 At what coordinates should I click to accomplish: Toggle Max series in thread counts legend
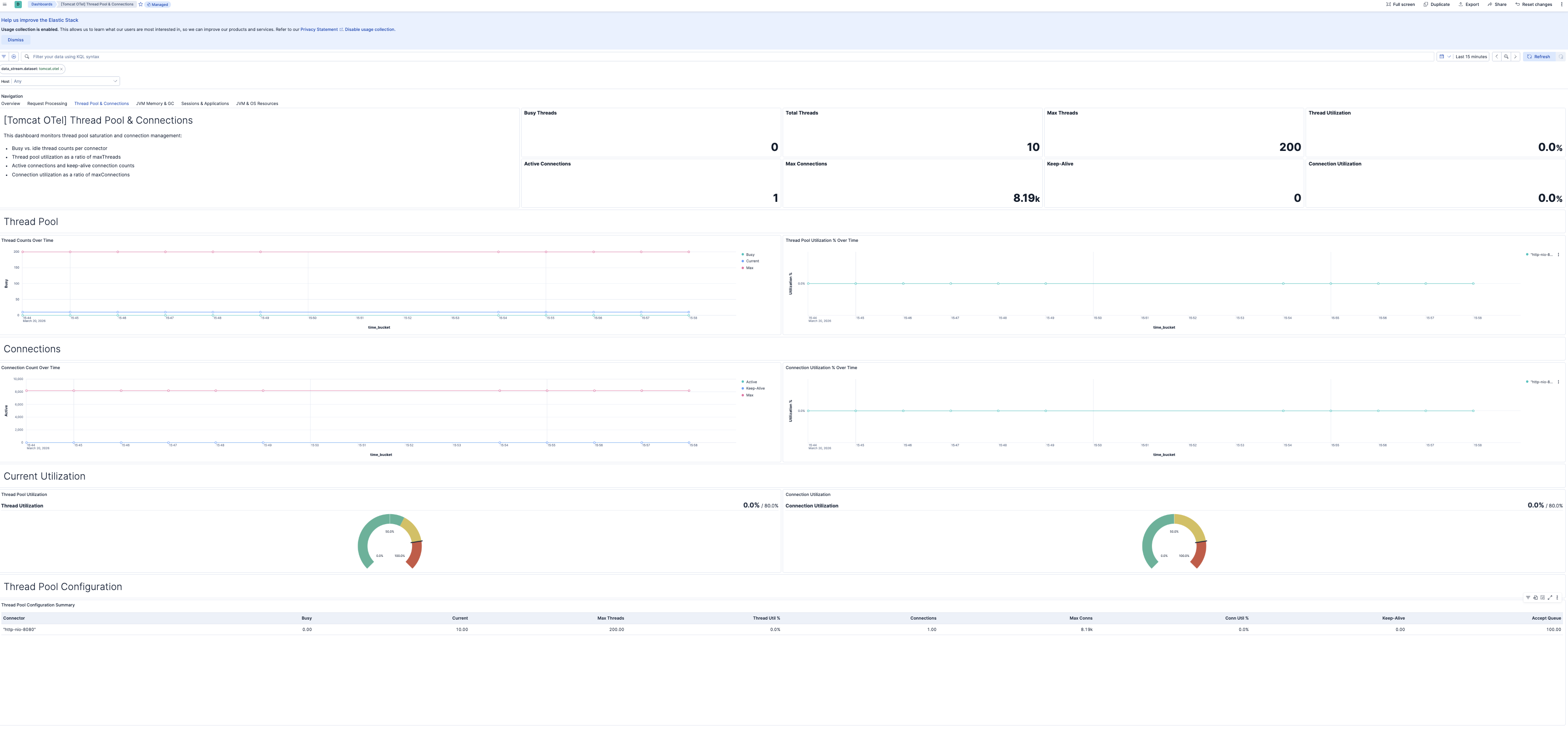749,268
